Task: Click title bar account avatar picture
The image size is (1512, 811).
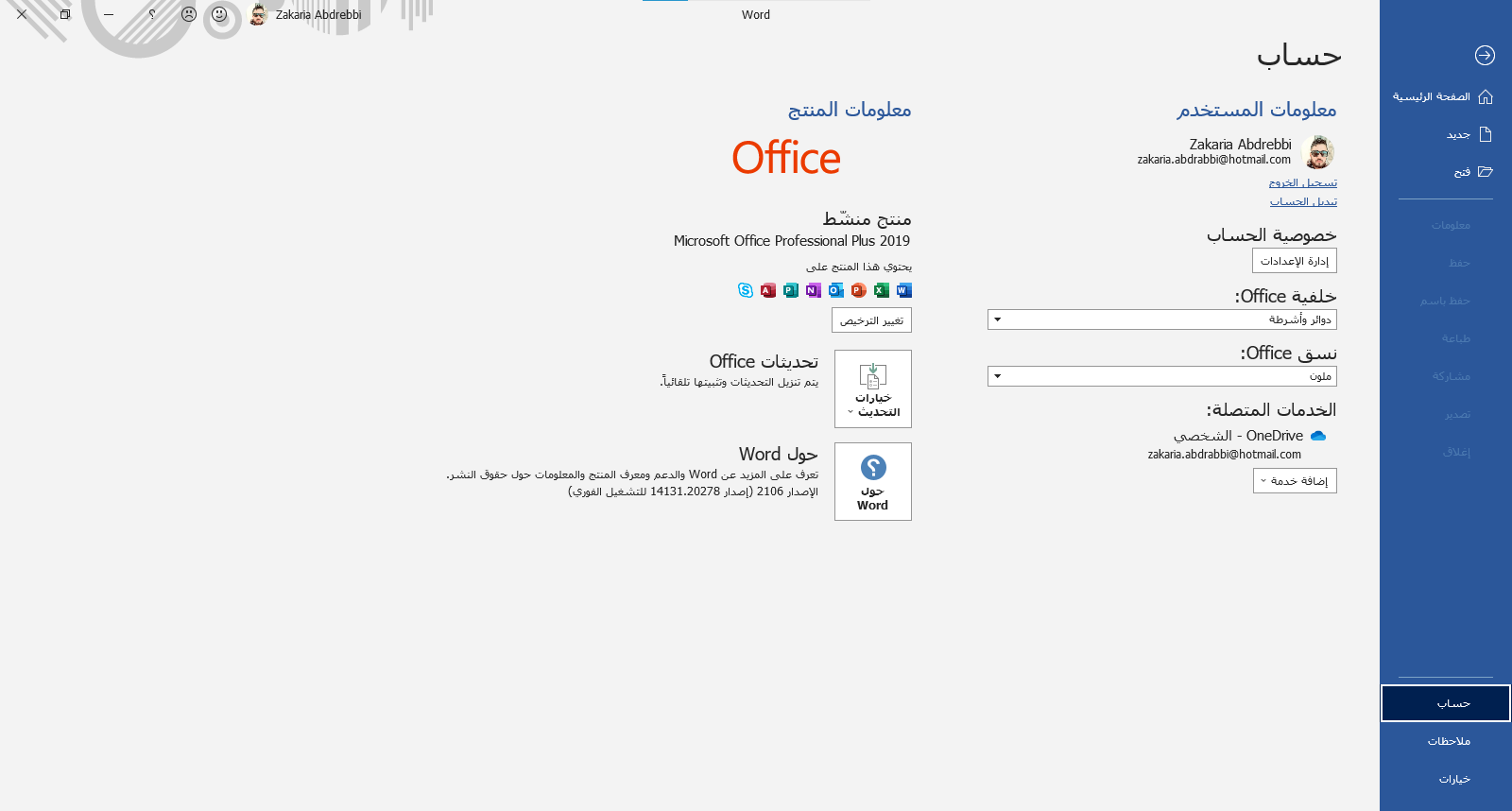Action: pyautogui.click(x=258, y=14)
